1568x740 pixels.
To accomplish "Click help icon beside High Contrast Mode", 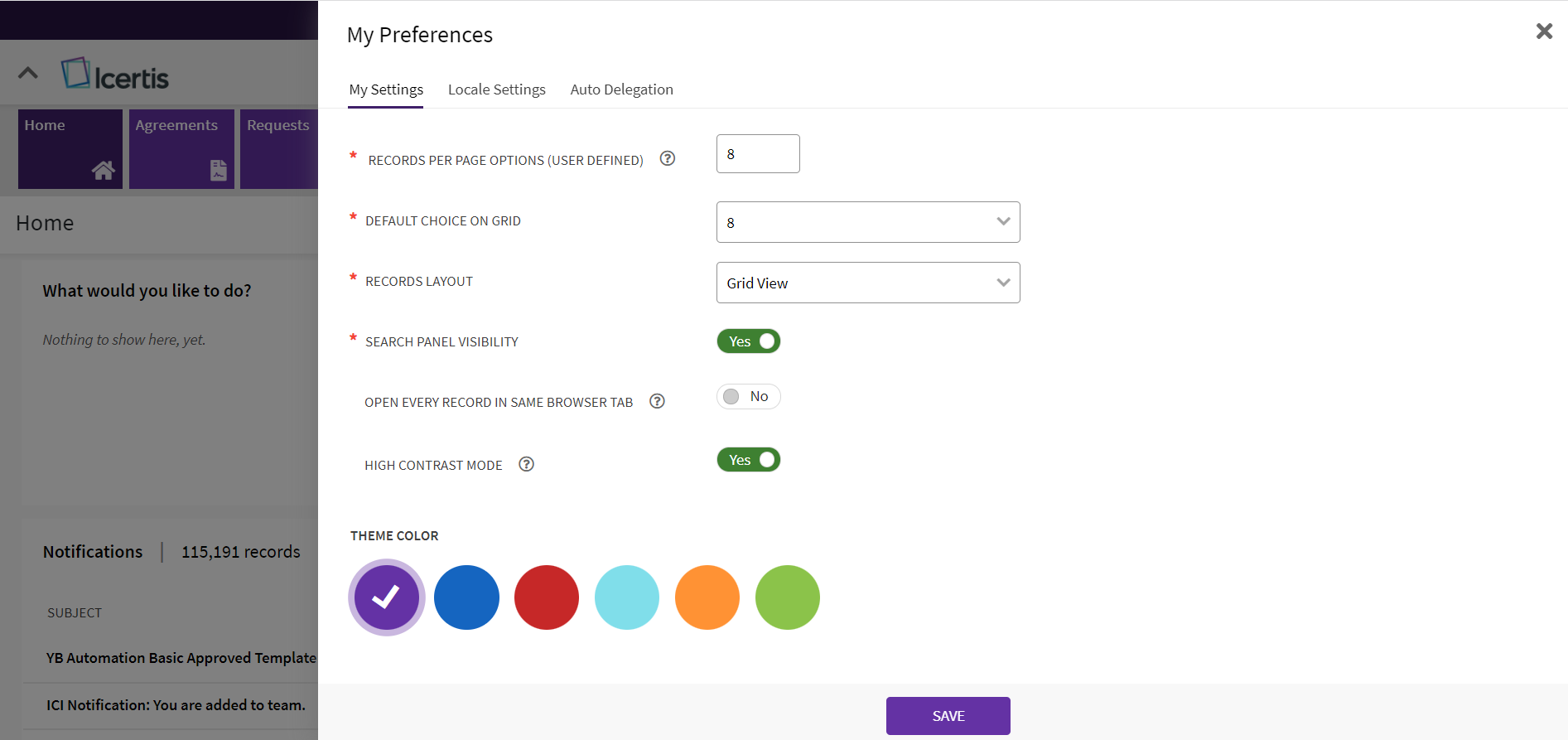I will [x=526, y=464].
